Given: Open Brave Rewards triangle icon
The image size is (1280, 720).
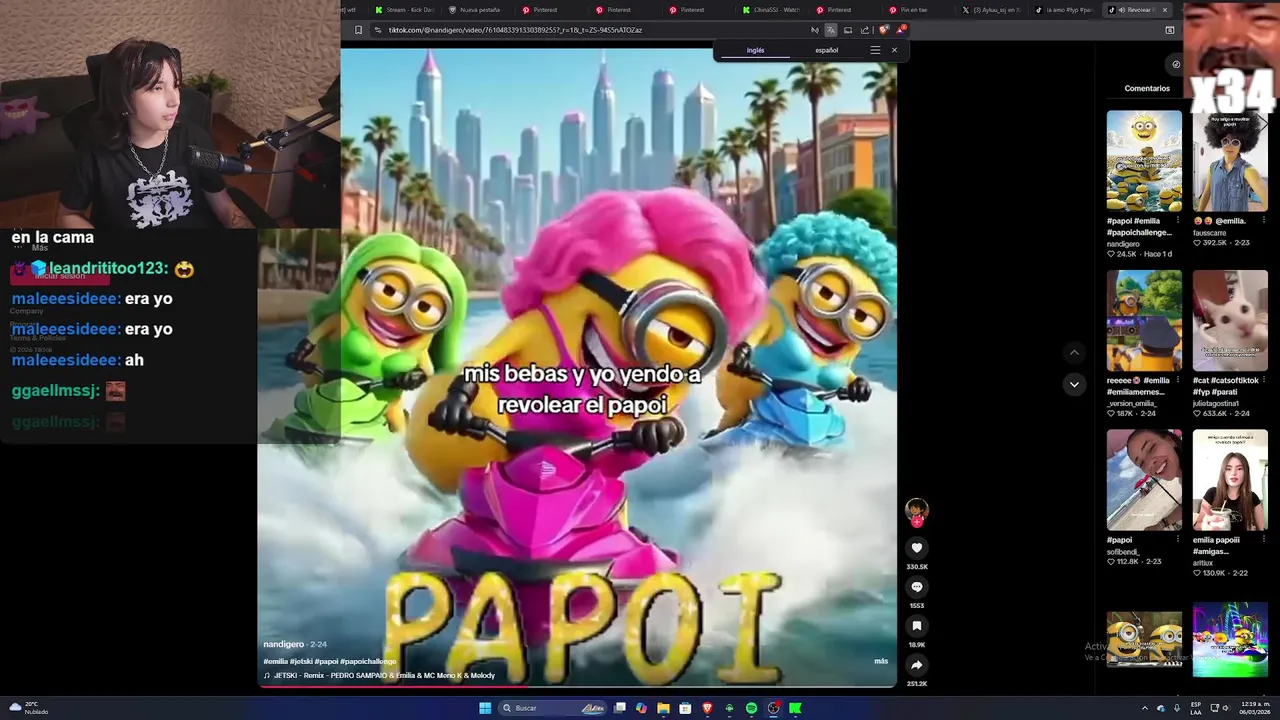Looking at the screenshot, I should (901, 30).
